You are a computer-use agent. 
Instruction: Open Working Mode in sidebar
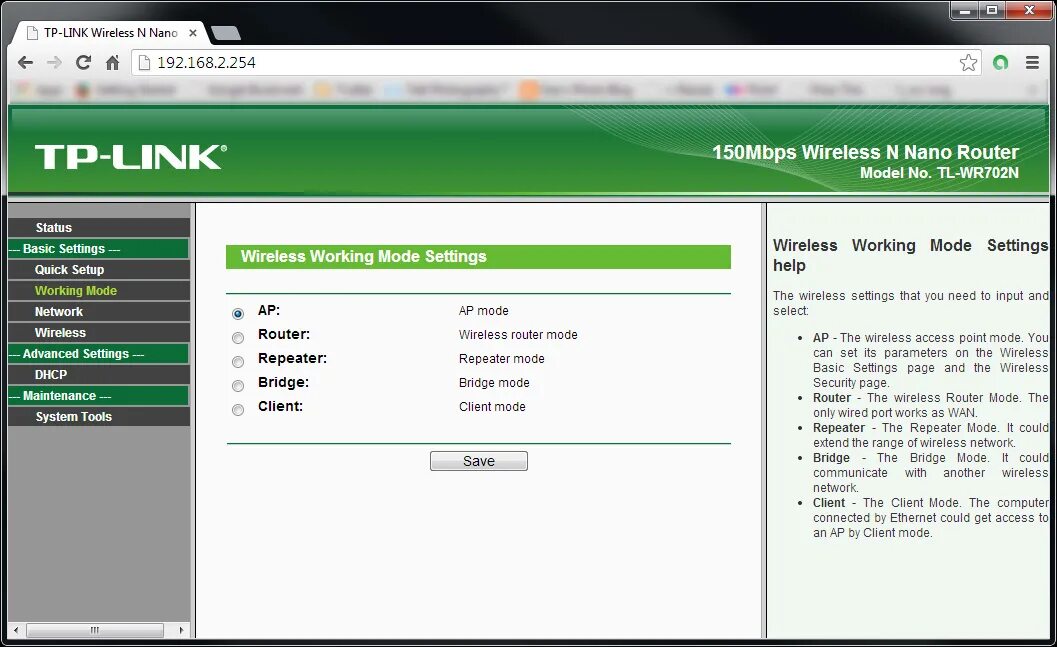99,290
